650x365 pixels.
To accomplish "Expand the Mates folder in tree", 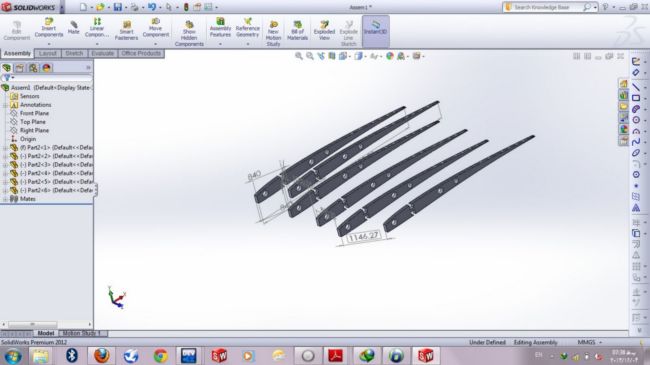I will coord(5,199).
